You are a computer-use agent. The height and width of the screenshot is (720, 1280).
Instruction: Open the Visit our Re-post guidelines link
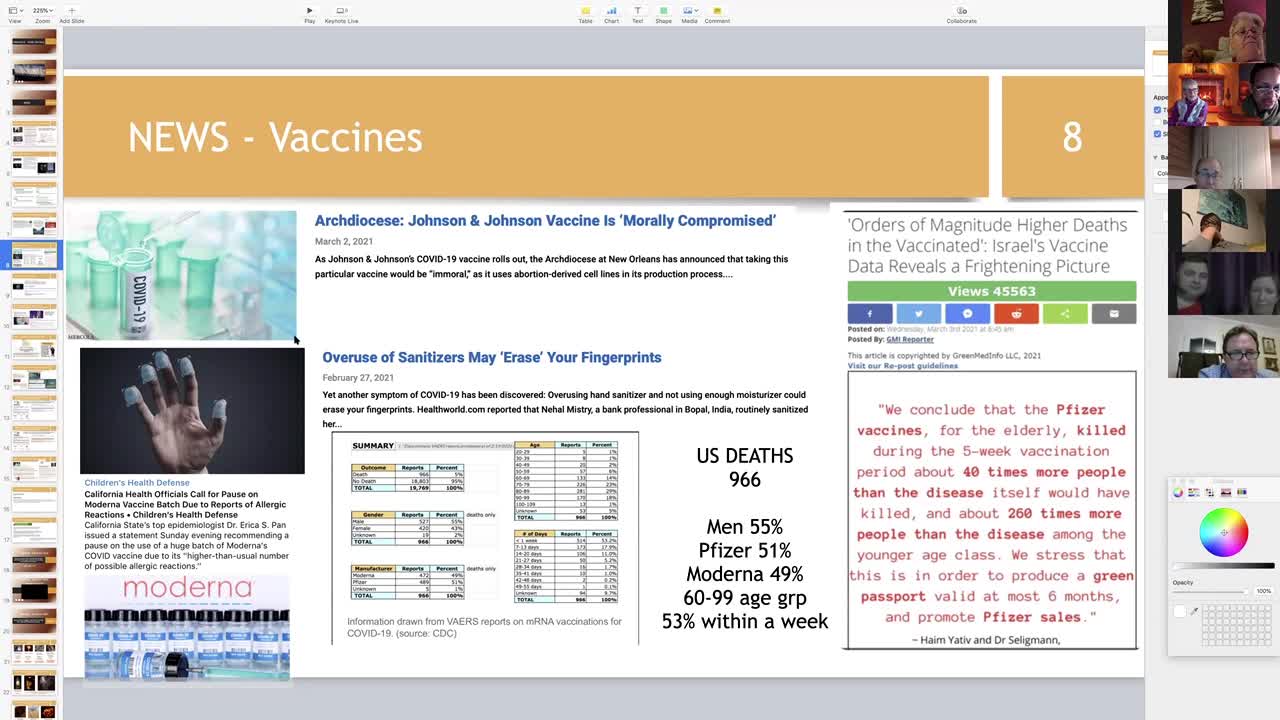tap(903, 366)
